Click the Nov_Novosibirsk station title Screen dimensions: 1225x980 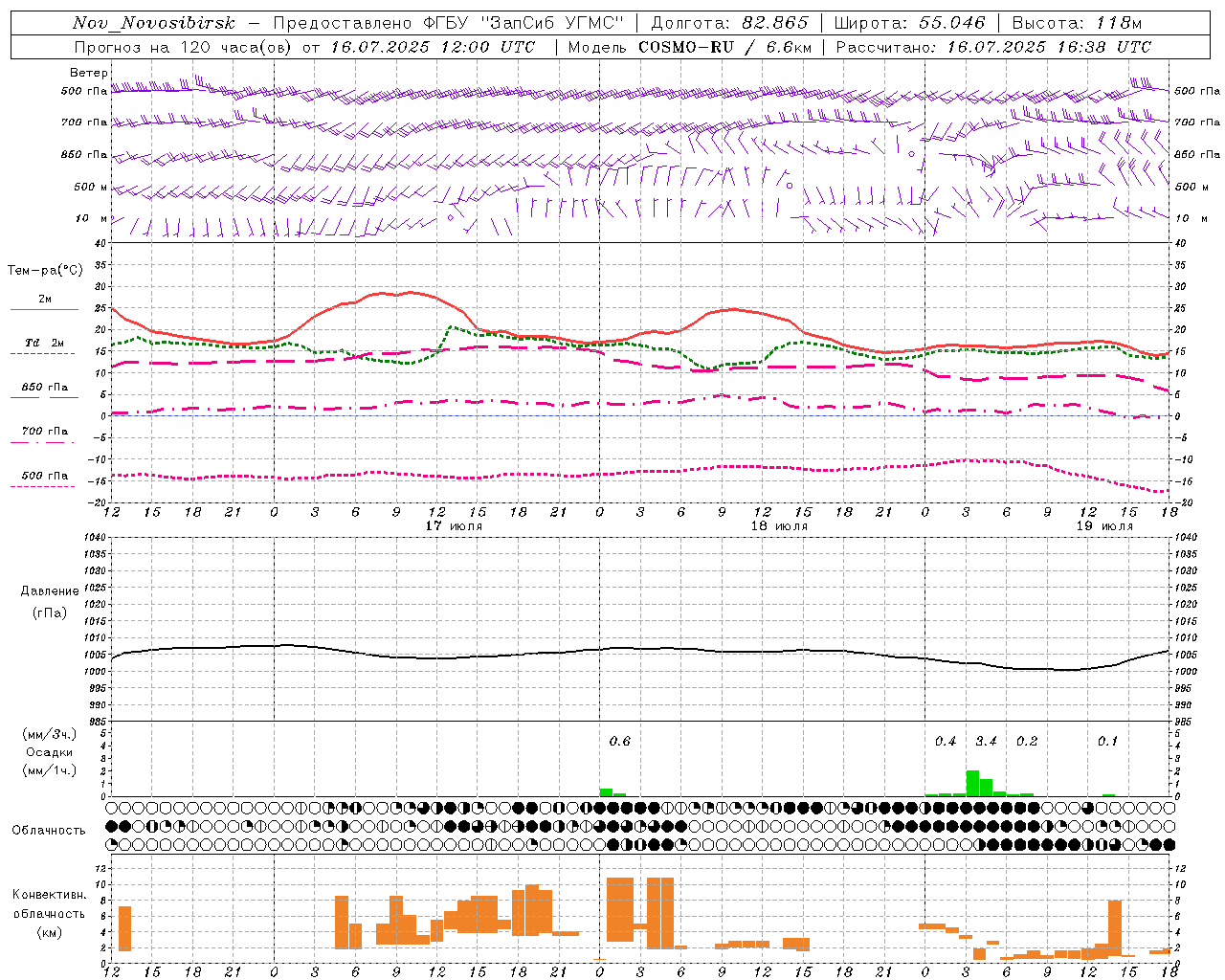coord(154,23)
